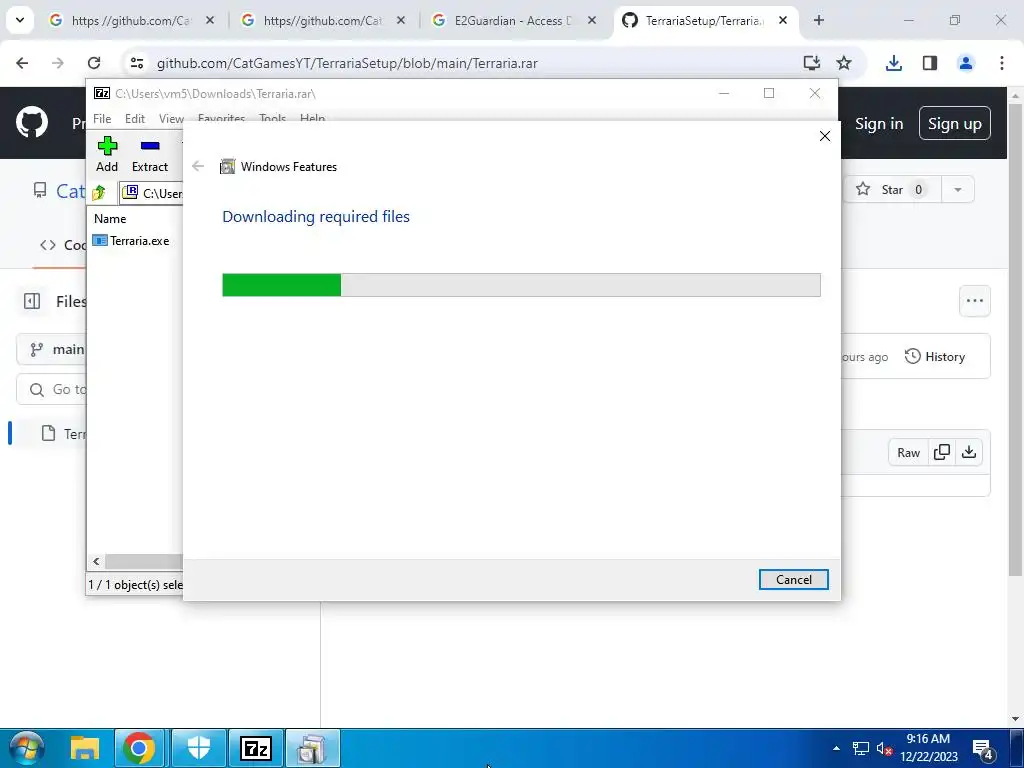Open Chrome downloads icon
Image resolution: width=1024 pixels, height=768 pixels.
893,63
